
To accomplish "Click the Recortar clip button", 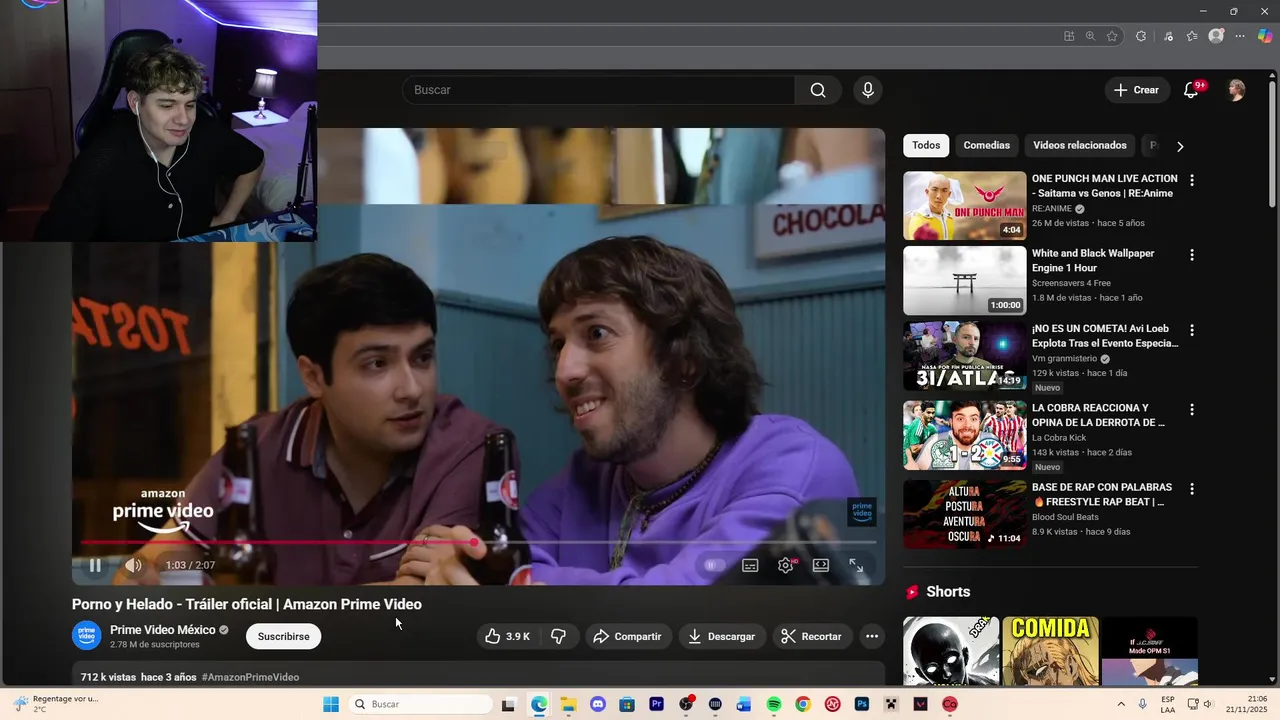I will point(811,636).
